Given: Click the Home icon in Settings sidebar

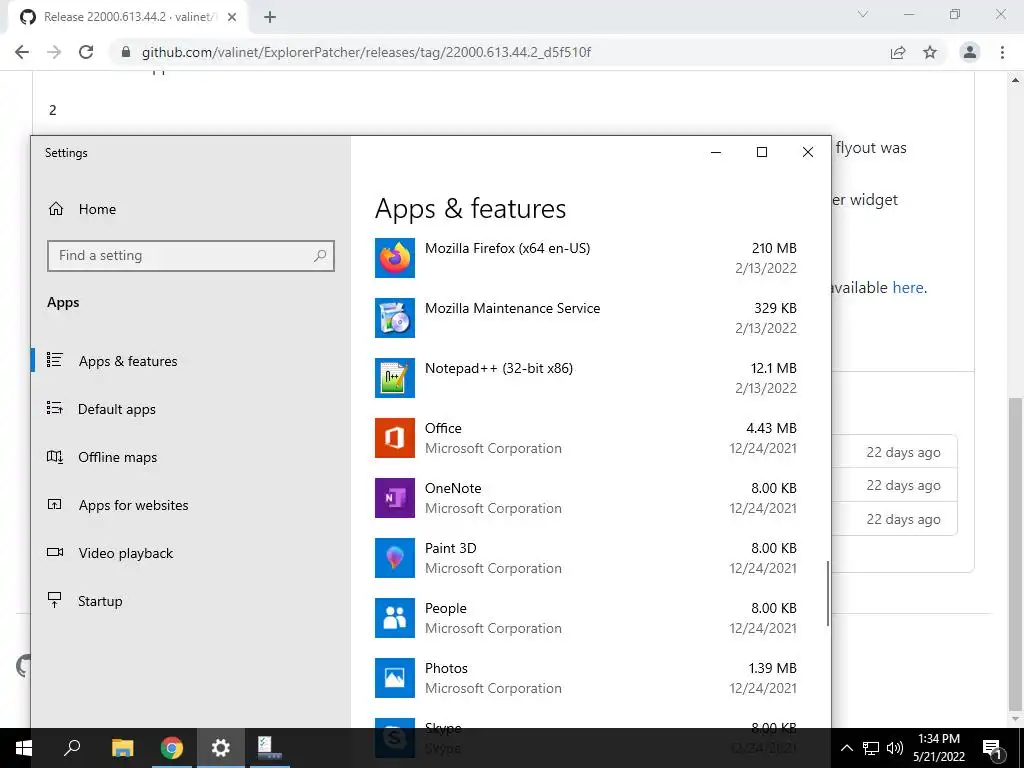Looking at the screenshot, I should 56,209.
